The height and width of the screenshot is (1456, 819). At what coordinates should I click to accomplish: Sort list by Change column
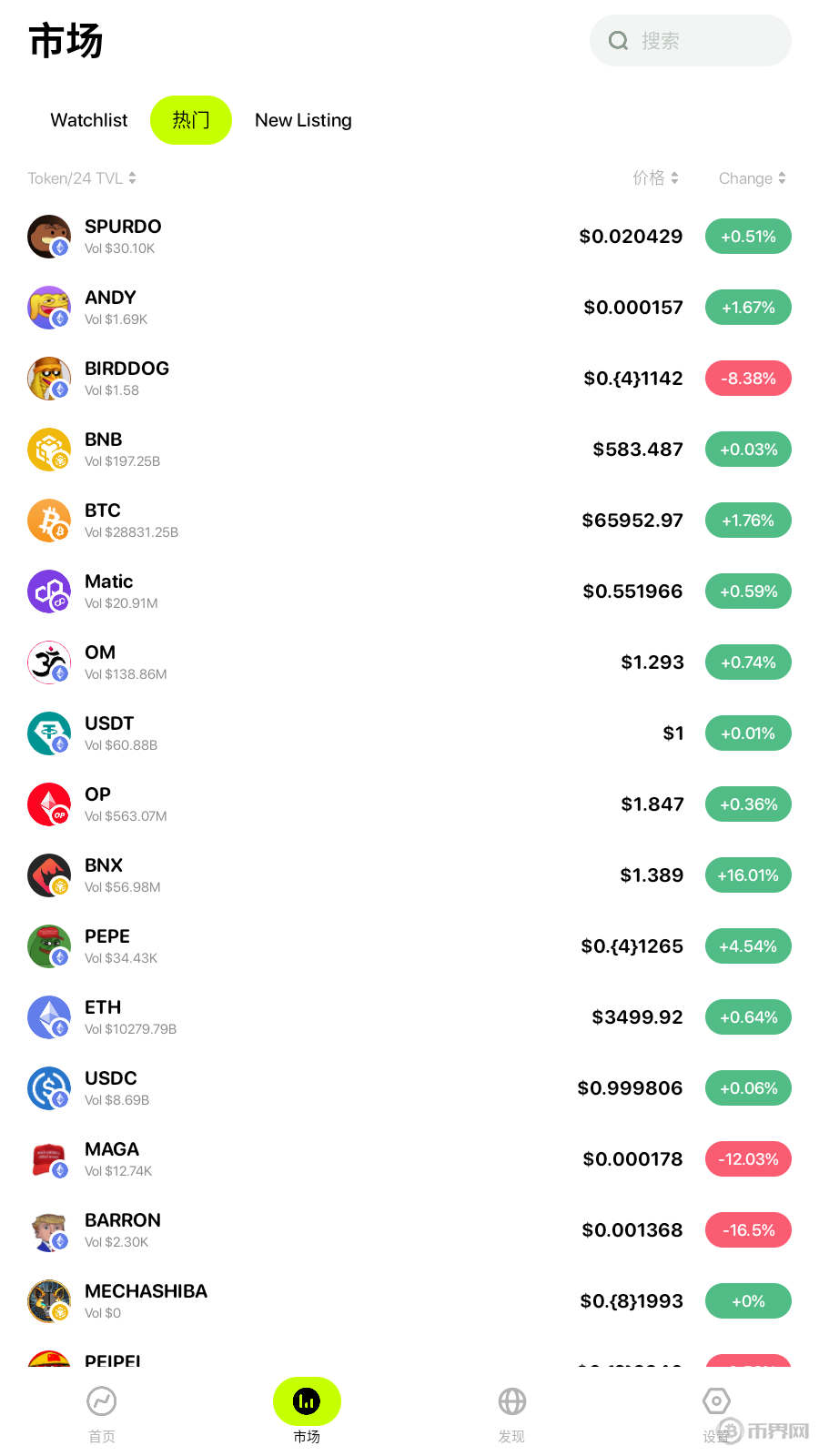coord(753,178)
